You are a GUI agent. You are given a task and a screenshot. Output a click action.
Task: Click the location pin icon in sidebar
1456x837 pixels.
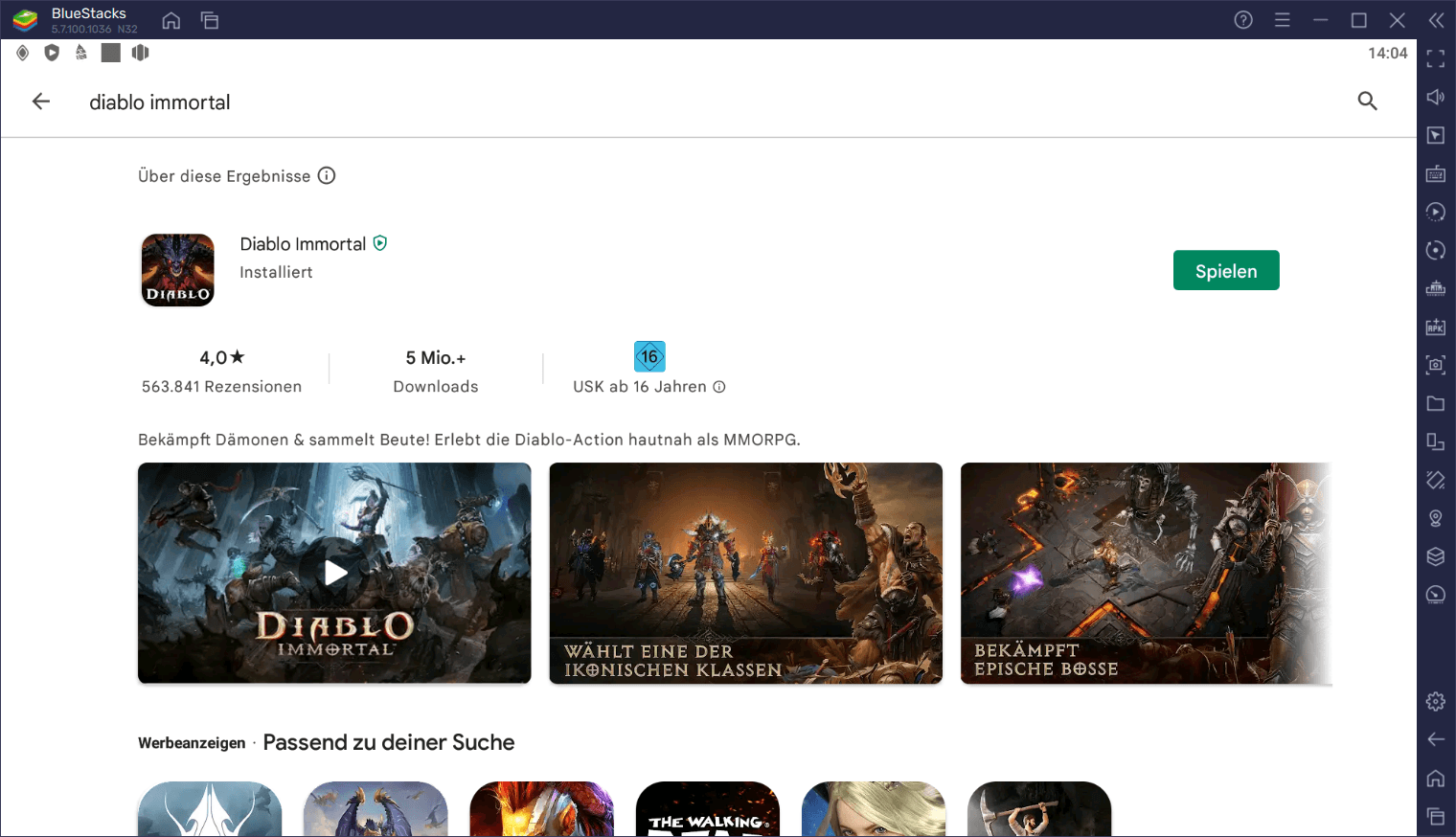click(x=1436, y=518)
